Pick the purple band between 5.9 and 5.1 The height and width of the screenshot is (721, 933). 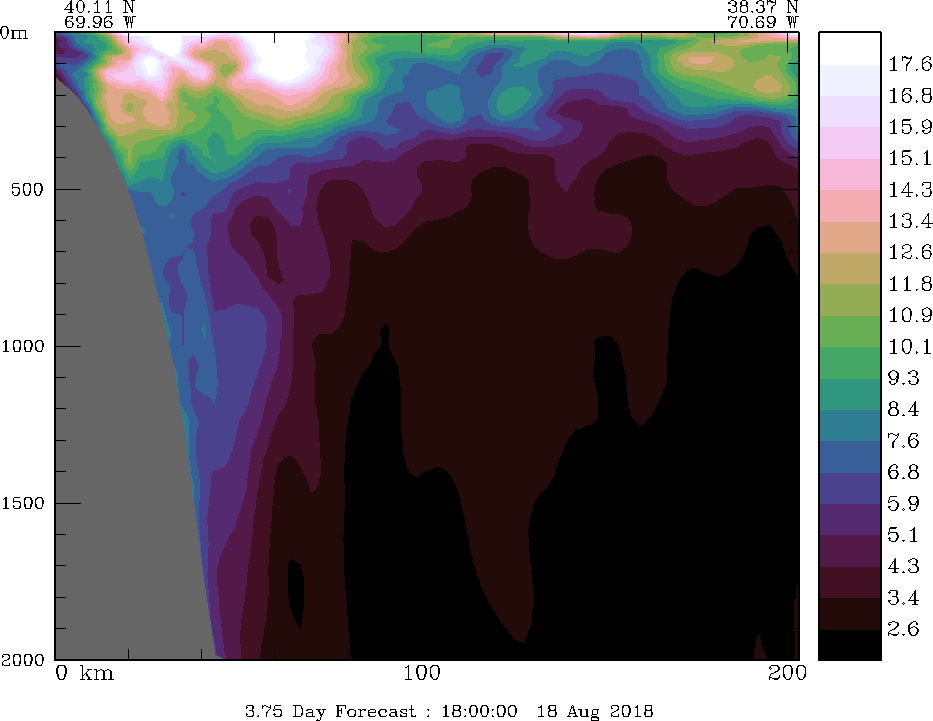[850, 520]
